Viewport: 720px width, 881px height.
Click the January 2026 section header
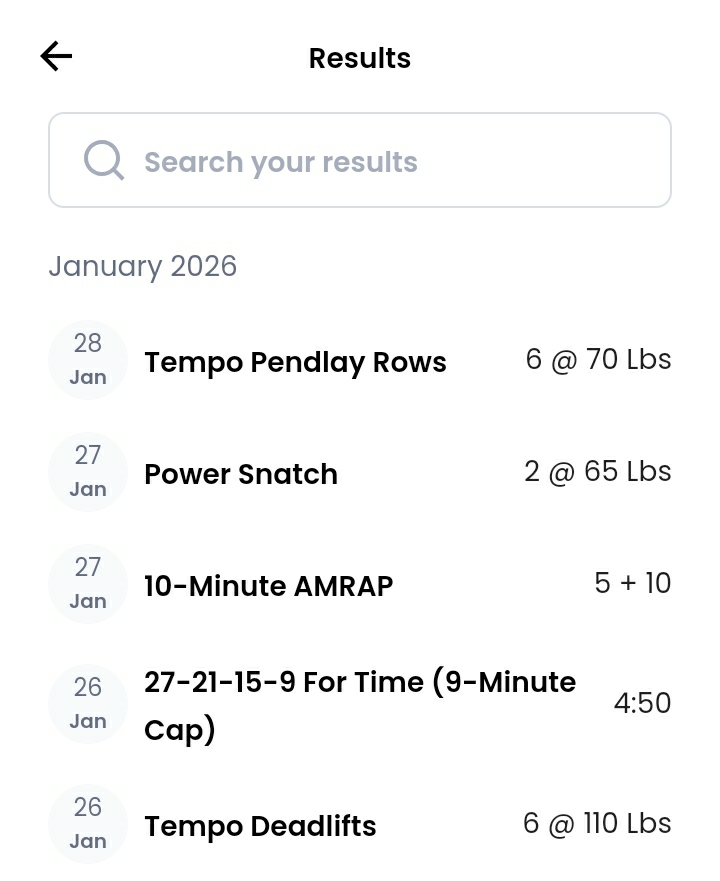(143, 266)
